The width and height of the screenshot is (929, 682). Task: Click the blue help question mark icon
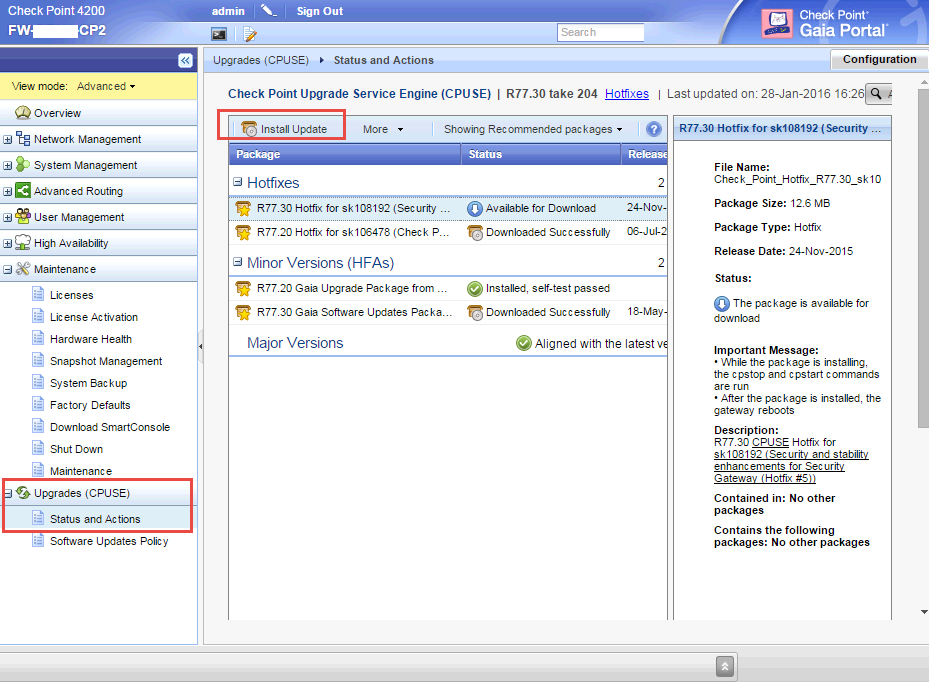coord(653,129)
